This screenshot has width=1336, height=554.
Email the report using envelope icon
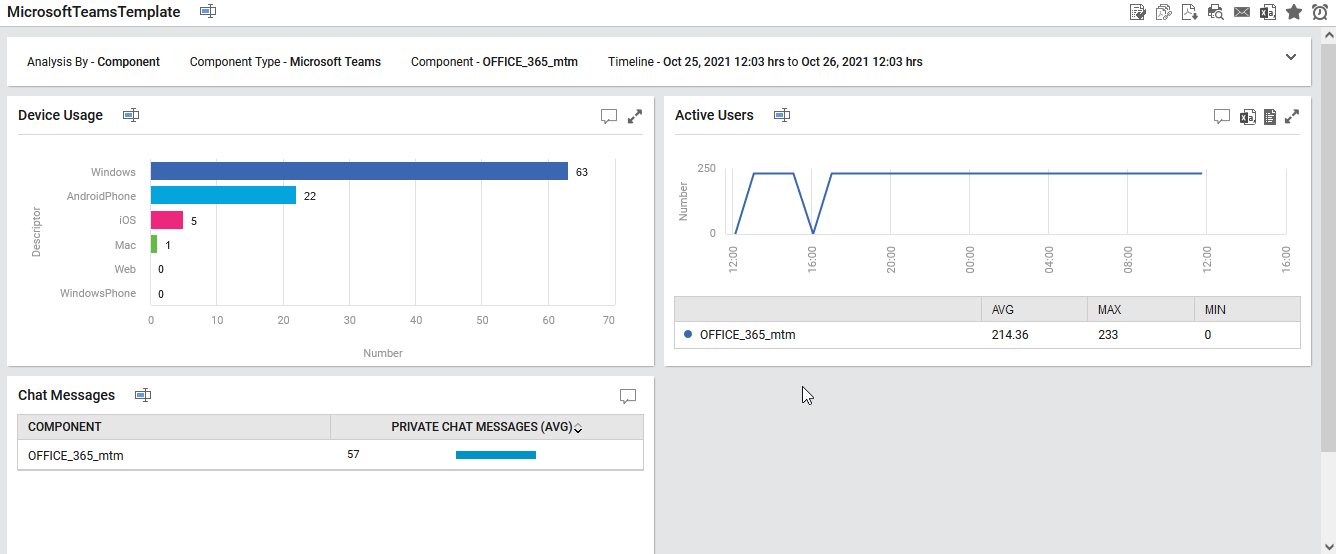[x=1242, y=12]
